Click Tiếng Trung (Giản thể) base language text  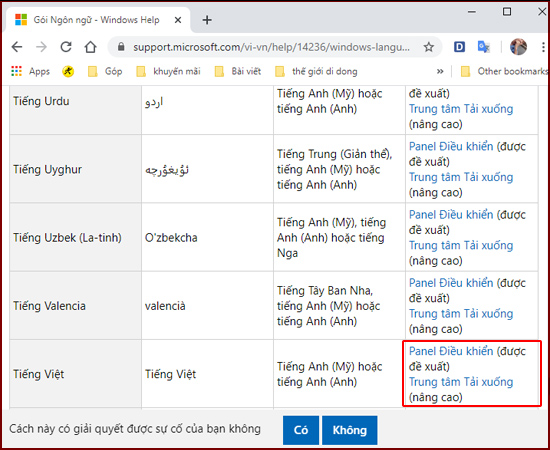coord(334,154)
